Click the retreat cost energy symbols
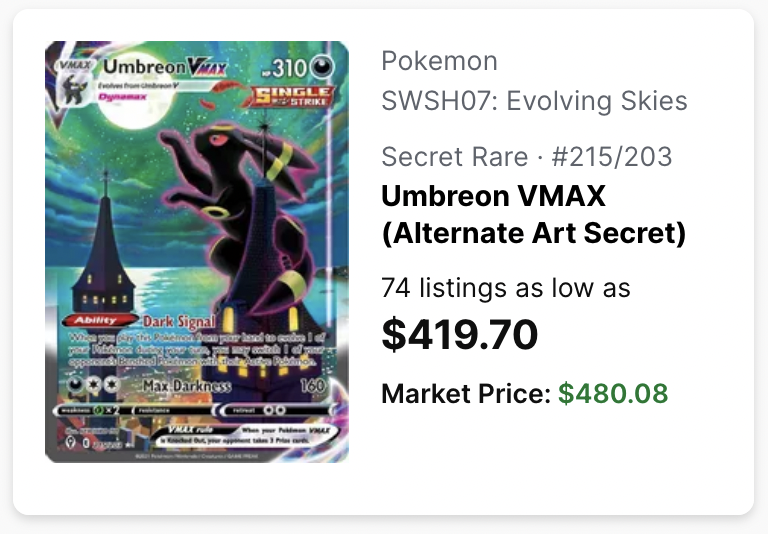Viewport: 768px width, 534px height. [274, 410]
